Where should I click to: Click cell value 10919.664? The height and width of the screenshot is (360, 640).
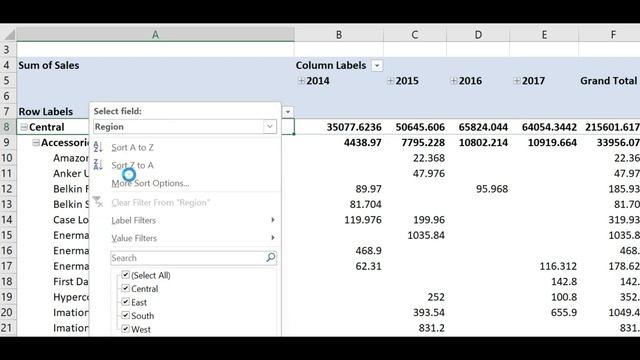point(552,142)
